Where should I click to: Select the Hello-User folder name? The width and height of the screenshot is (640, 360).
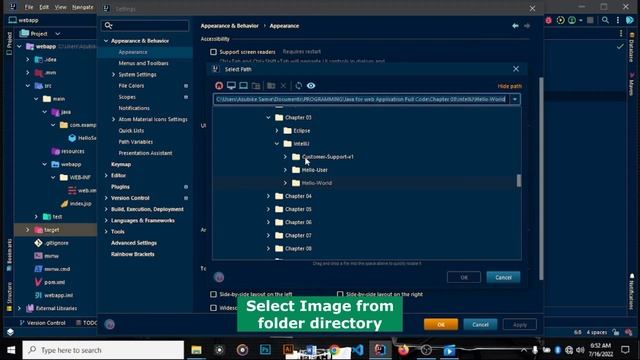tap(315, 170)
